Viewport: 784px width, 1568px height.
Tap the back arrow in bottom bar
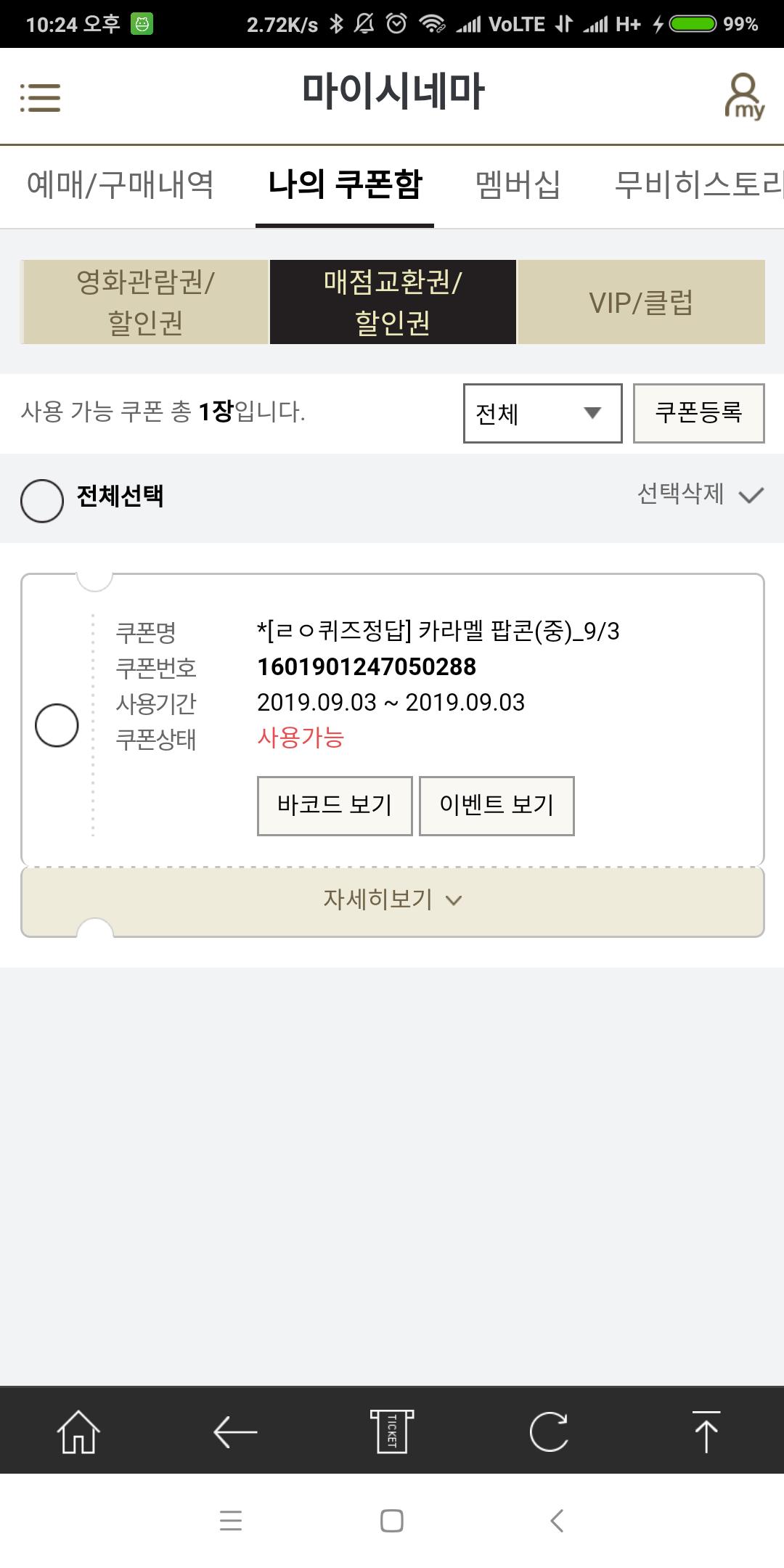point(235,1432)
